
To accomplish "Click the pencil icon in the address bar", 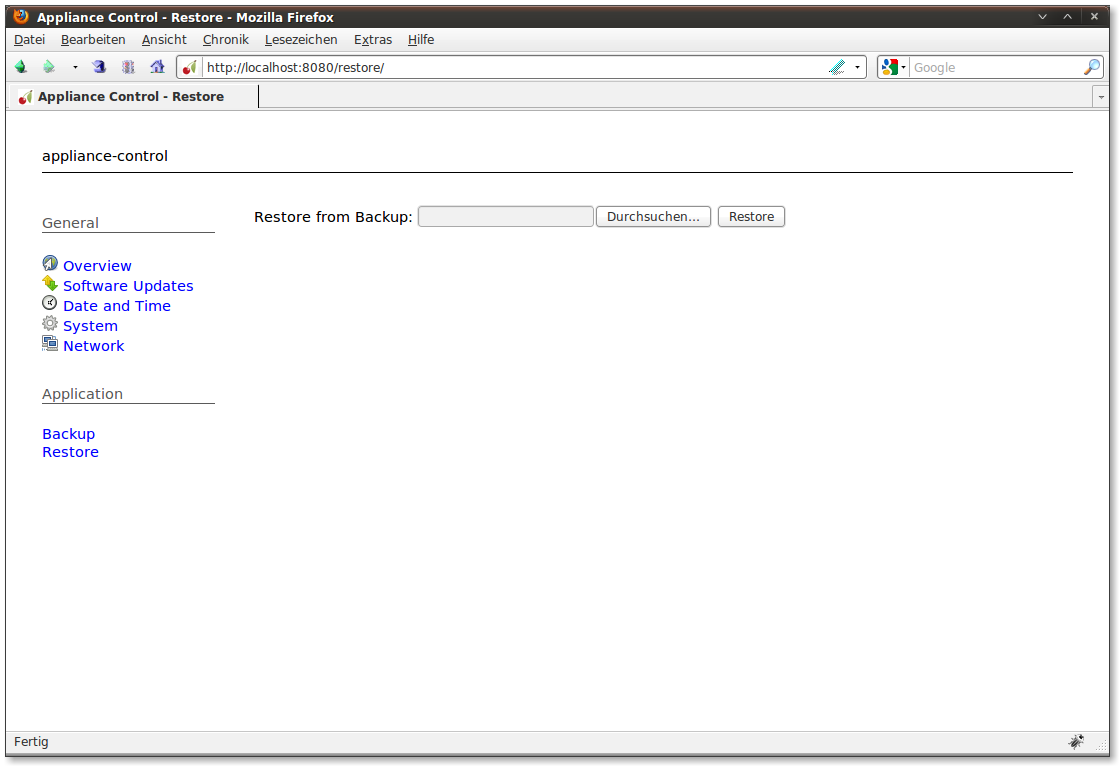I will pyautogui.click(x=837, y=67).
